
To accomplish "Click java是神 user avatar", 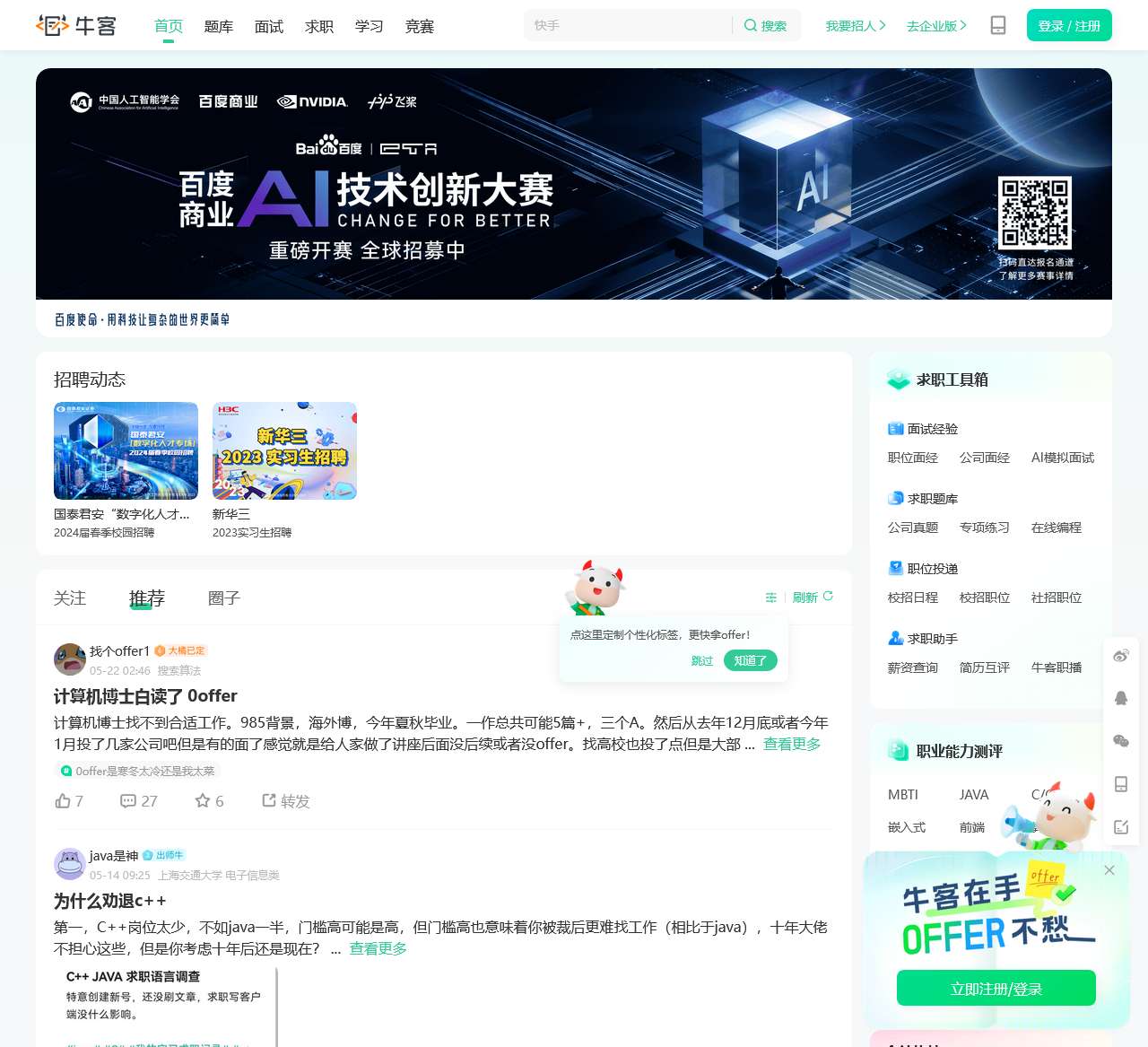I will point(70,864).
